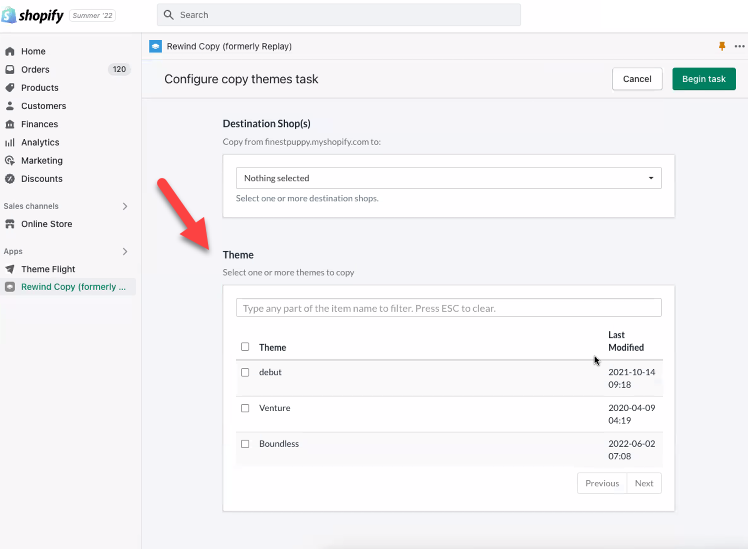This screenshot has width=748, height=549.
Task: Open Orders in the sidebar
Action: click(x=35, y=70)
